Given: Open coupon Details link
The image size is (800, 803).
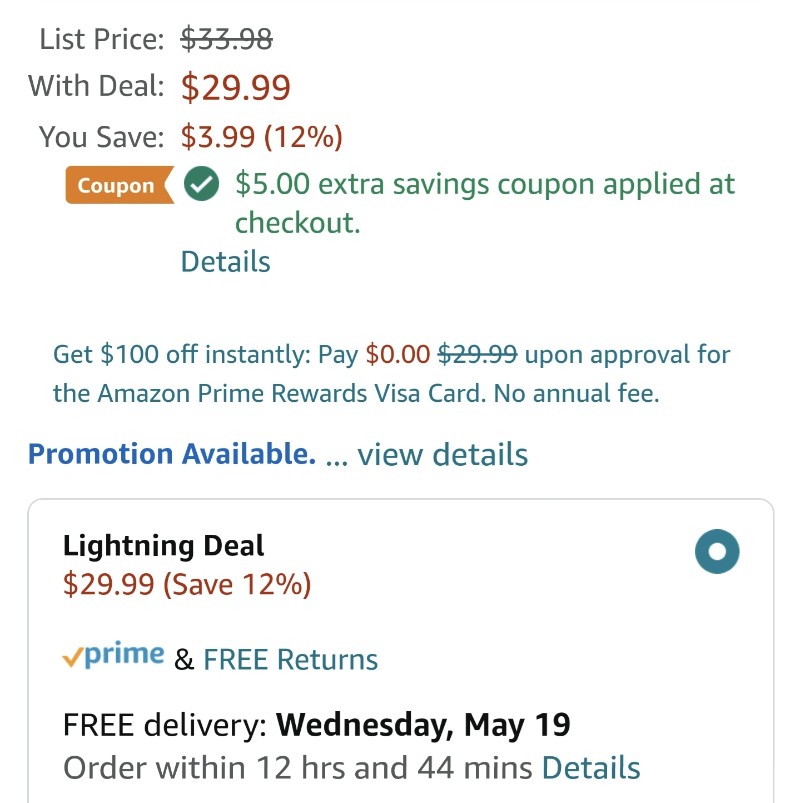Looking at the screenshot, I should (x=225, y=262).
